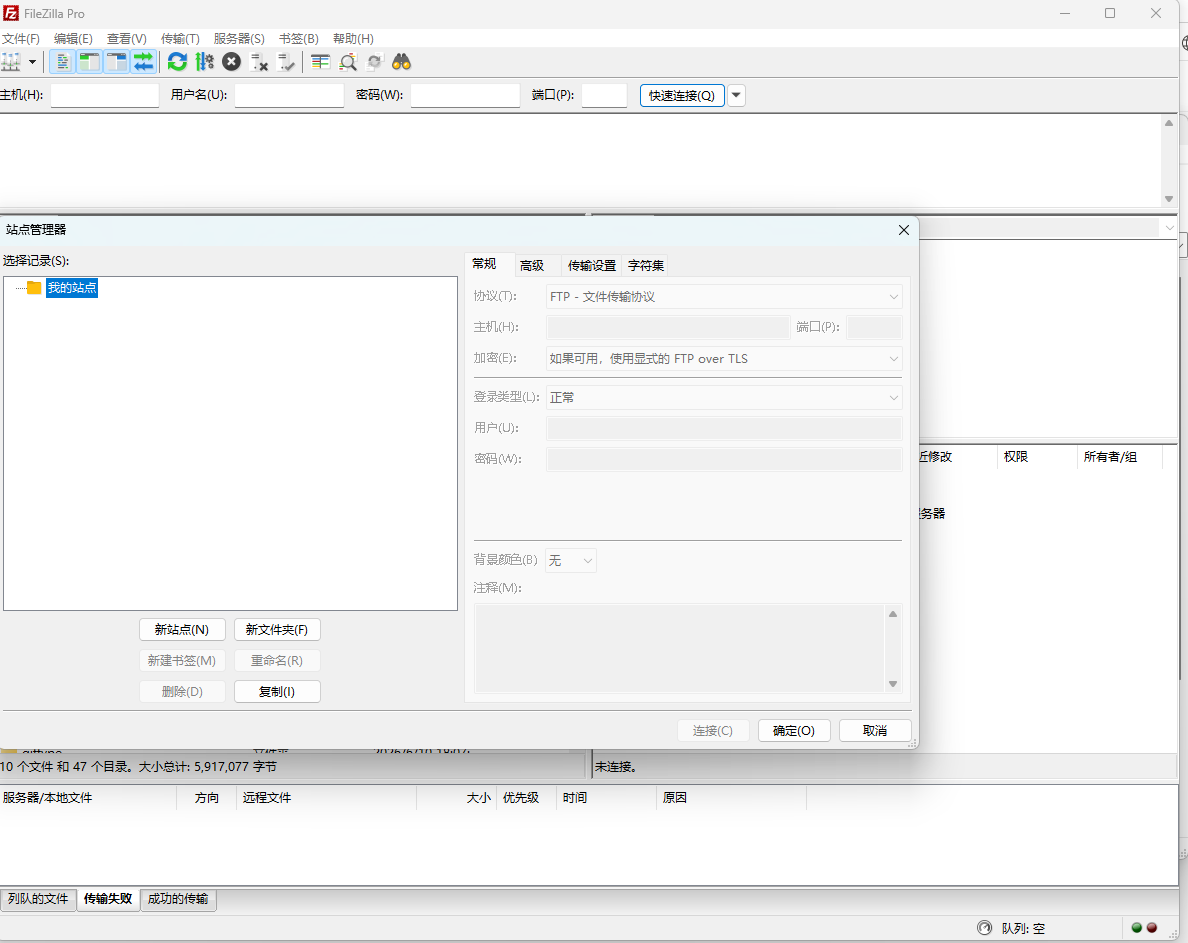1188x943 pixels.
Task: Open the 帮助(H) menu
Action: 353,39
